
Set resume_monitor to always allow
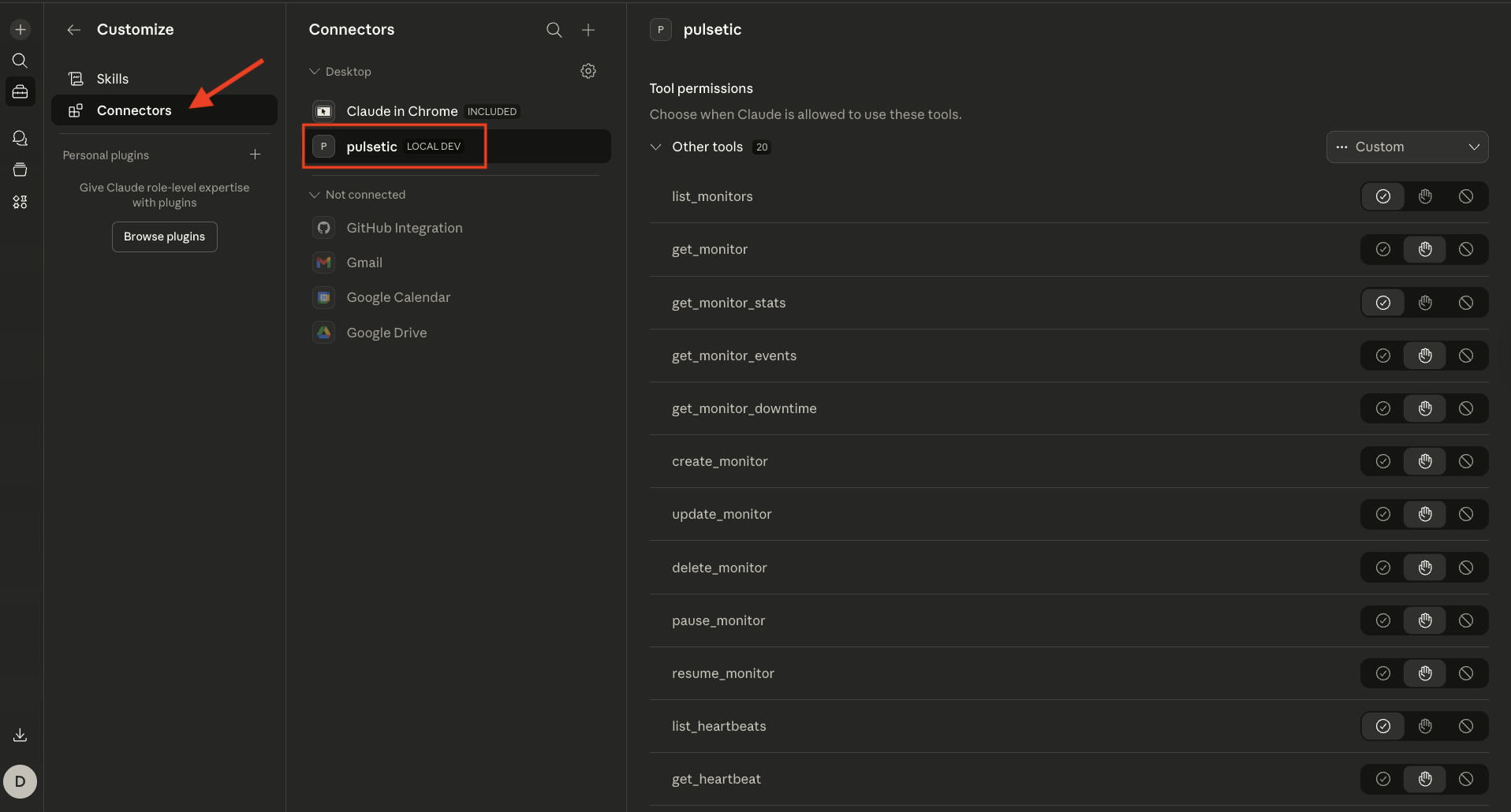tap(1383, 673)
